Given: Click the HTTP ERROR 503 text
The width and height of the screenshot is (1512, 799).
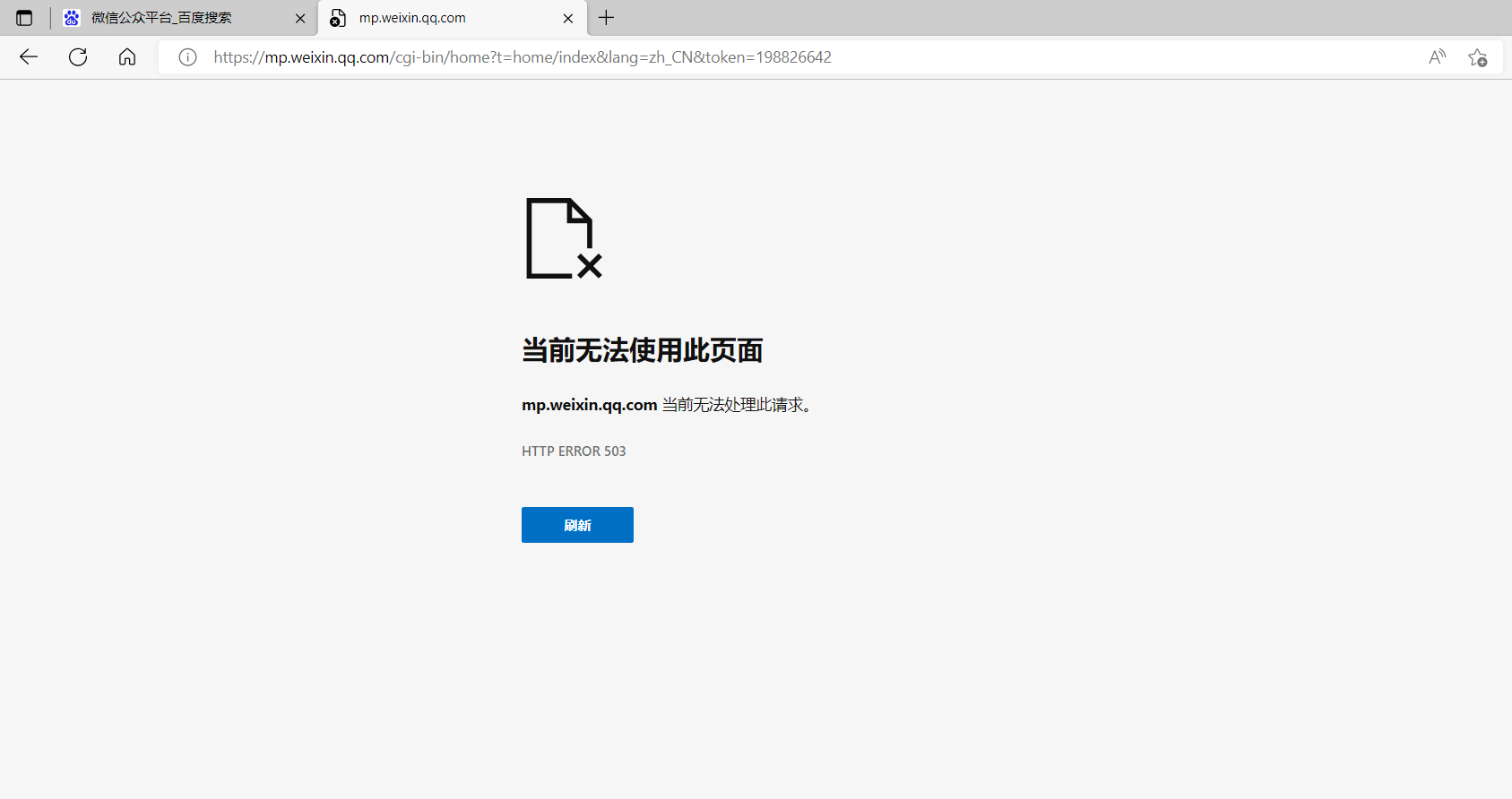Looking at the screenshot, I should (x=574, y=451).
